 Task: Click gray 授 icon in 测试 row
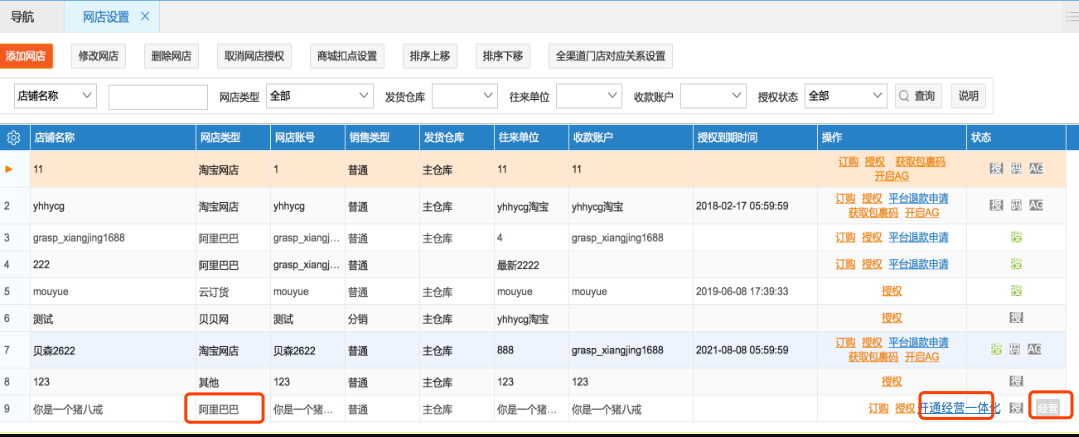click(1016, 318)
